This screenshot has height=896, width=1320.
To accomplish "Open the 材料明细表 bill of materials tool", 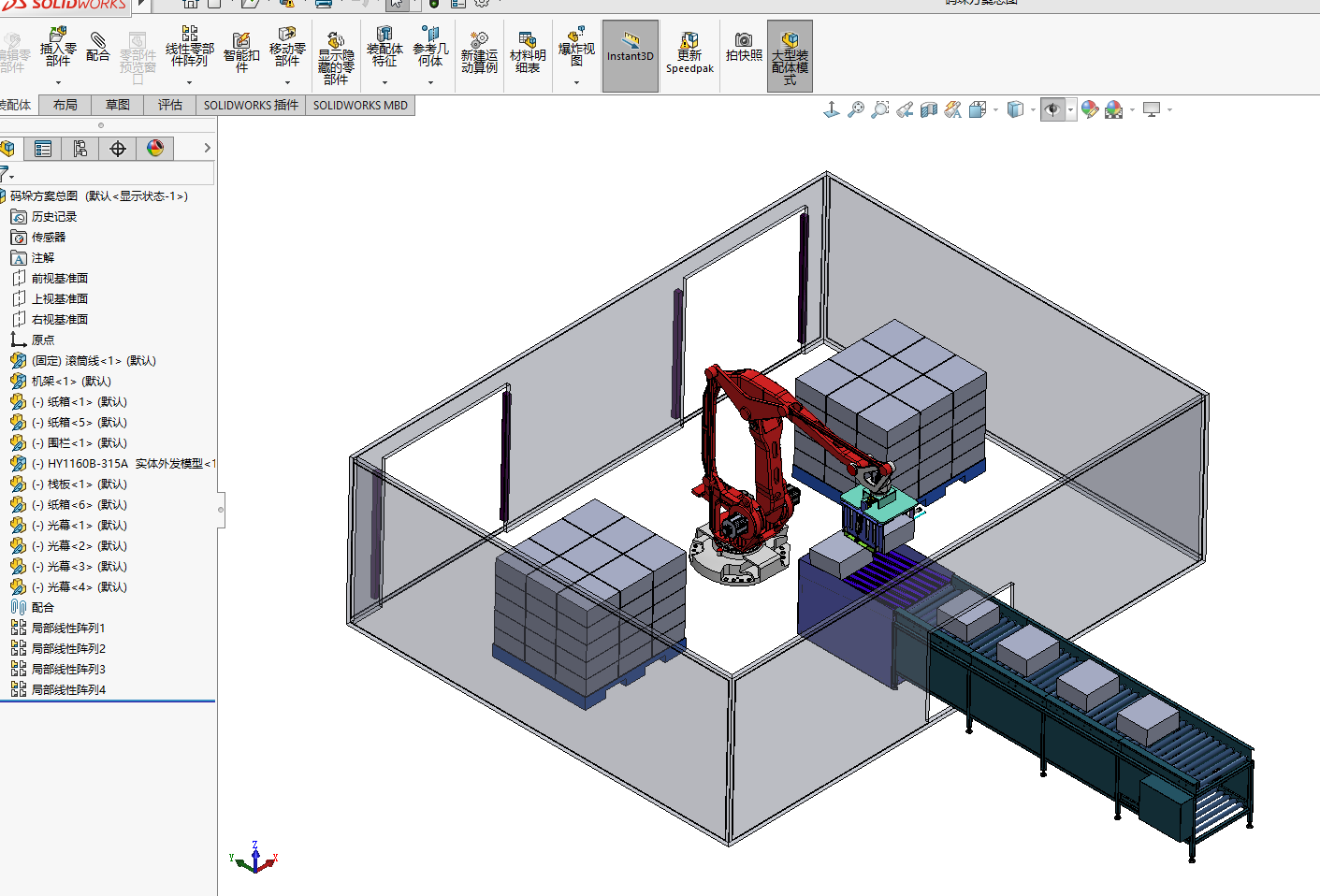I will click(x=528, y=54).
